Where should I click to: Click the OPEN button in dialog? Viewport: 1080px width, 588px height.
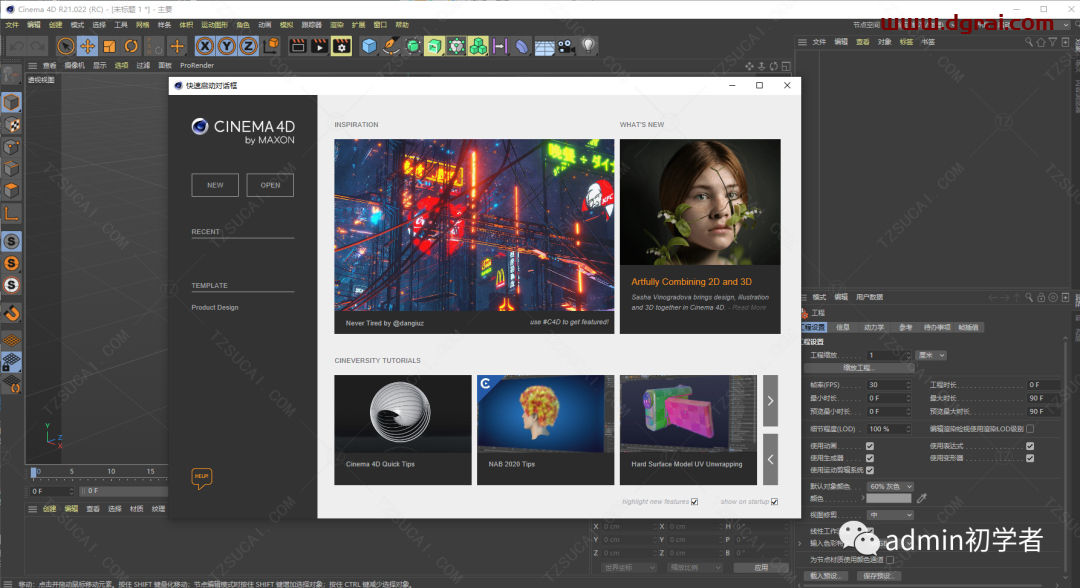pos(270,185)
